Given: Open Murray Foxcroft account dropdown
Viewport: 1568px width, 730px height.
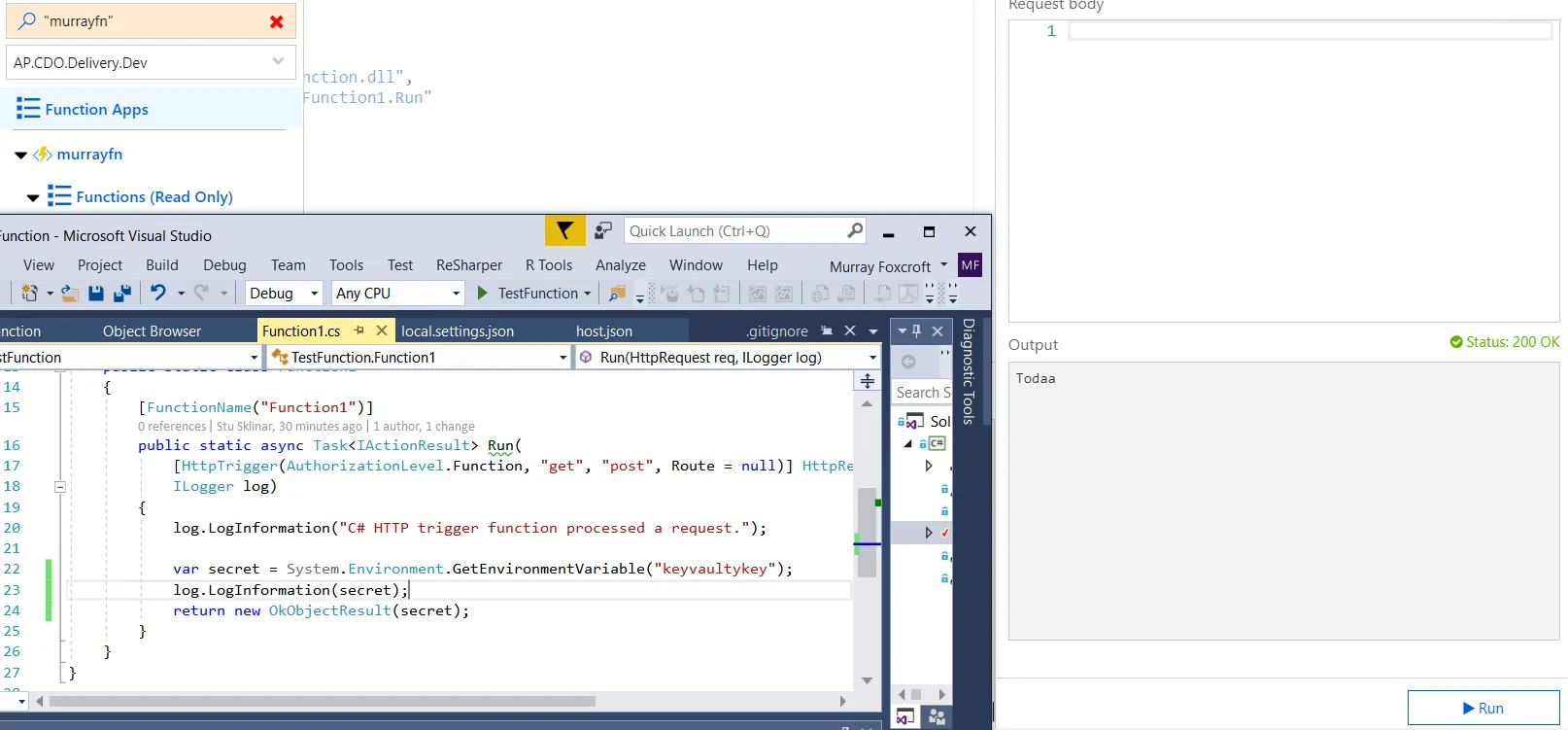Looking at the screenshot, I should 888,266.
